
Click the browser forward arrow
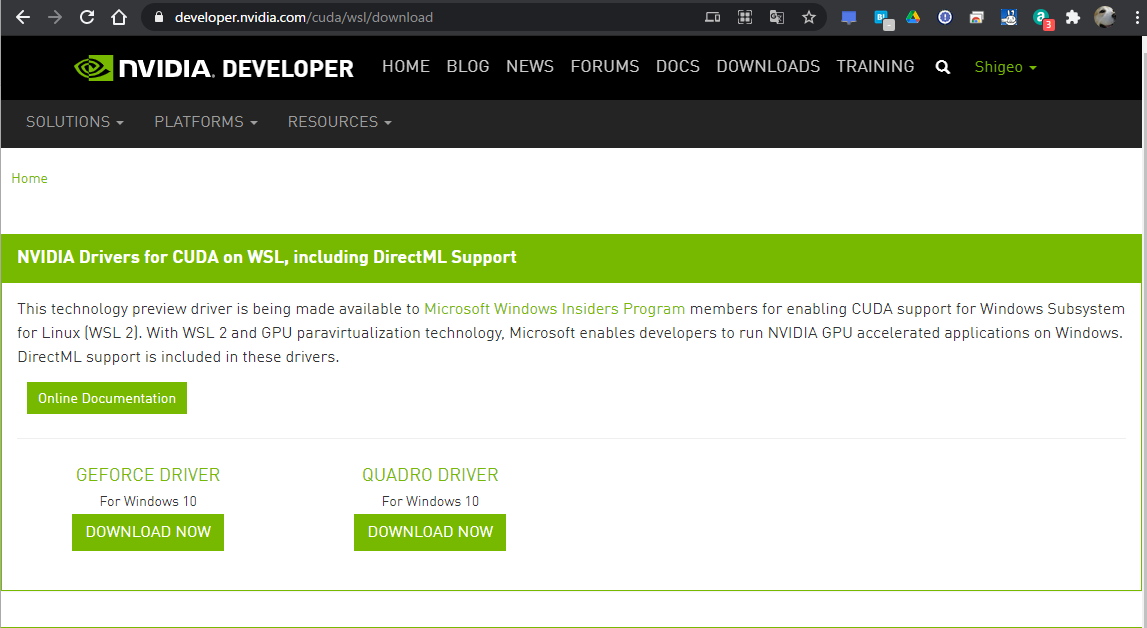pos(55,17)
